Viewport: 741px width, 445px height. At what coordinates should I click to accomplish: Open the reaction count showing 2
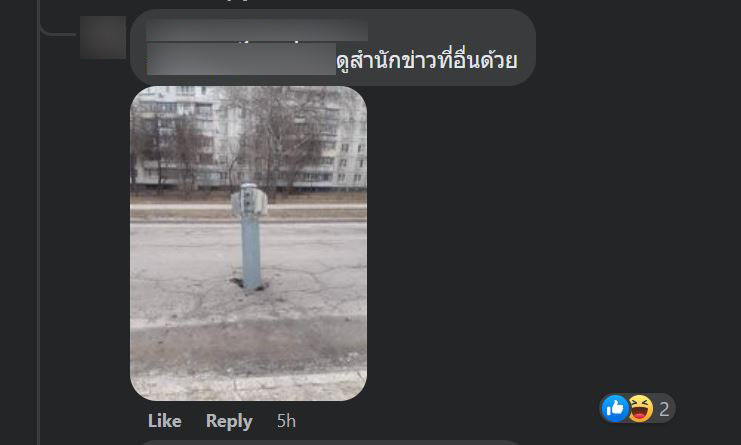click(664, 409)
